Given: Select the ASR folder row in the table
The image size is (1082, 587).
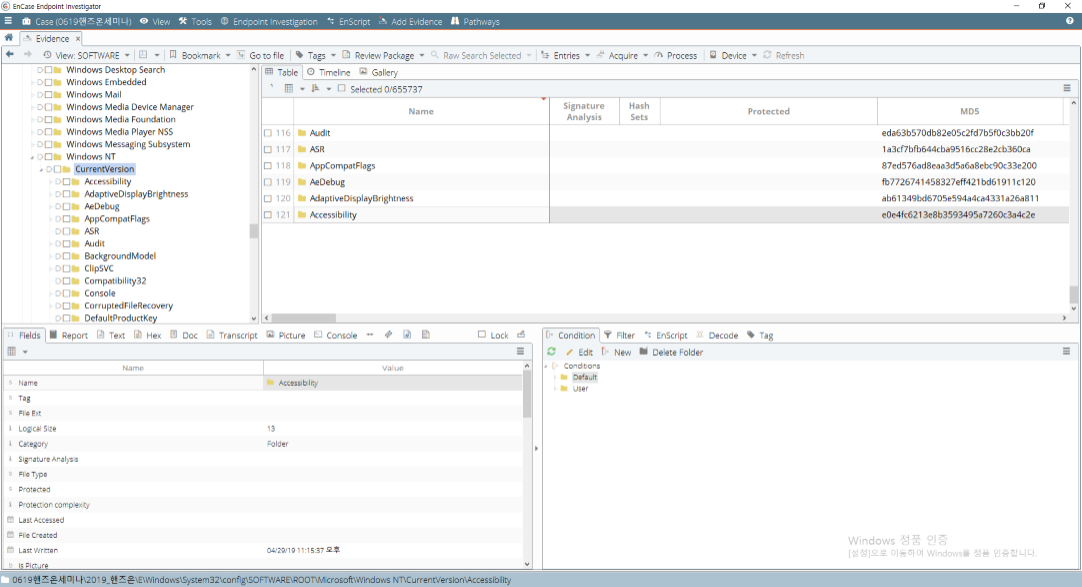Looking at the screenshot, I should click(x=317, y=149).
